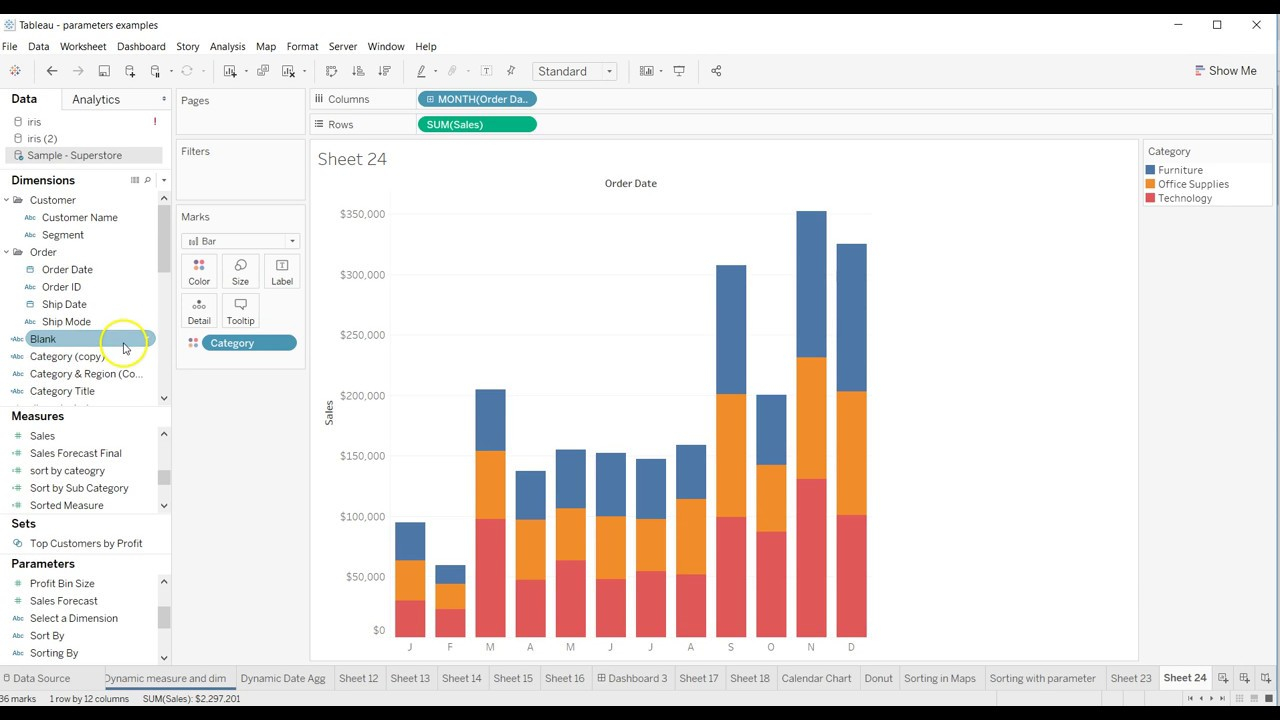This screenshot has width=1280, height=720.
Task: Open the new worksheet icon's dropdown arrow
Action: tap(246, 71)
